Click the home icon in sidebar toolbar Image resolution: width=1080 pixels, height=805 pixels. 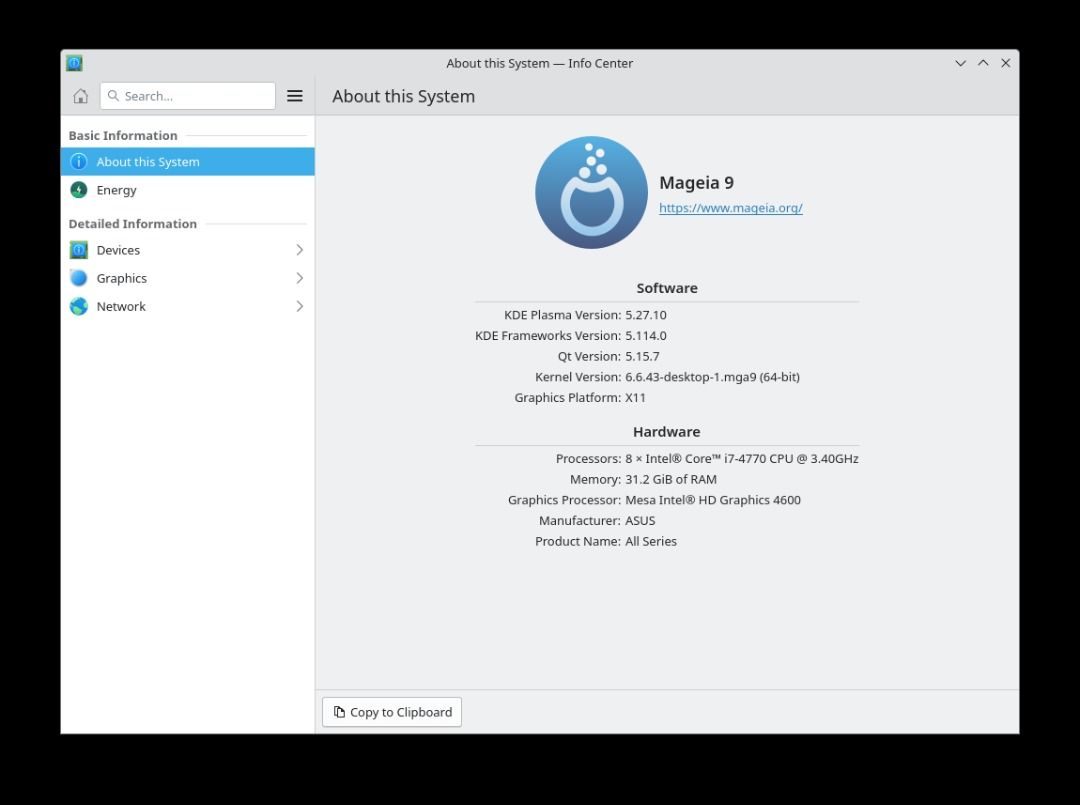tap(81, 96)
